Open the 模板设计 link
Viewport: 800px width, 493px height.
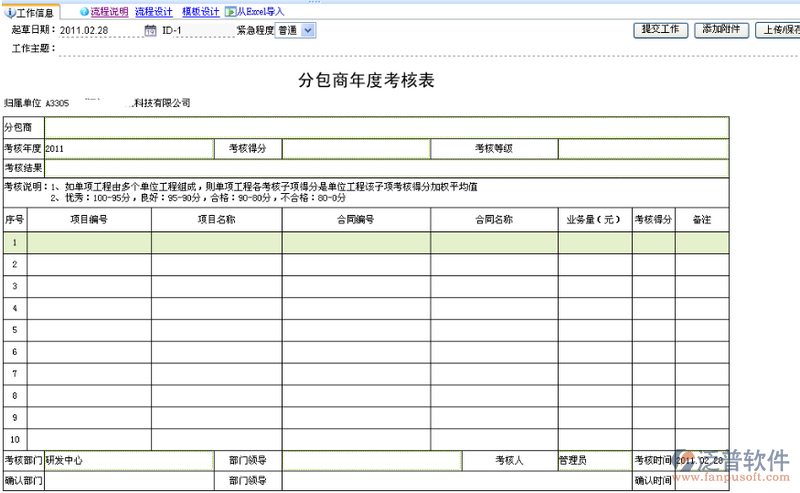tap(200, 12)
